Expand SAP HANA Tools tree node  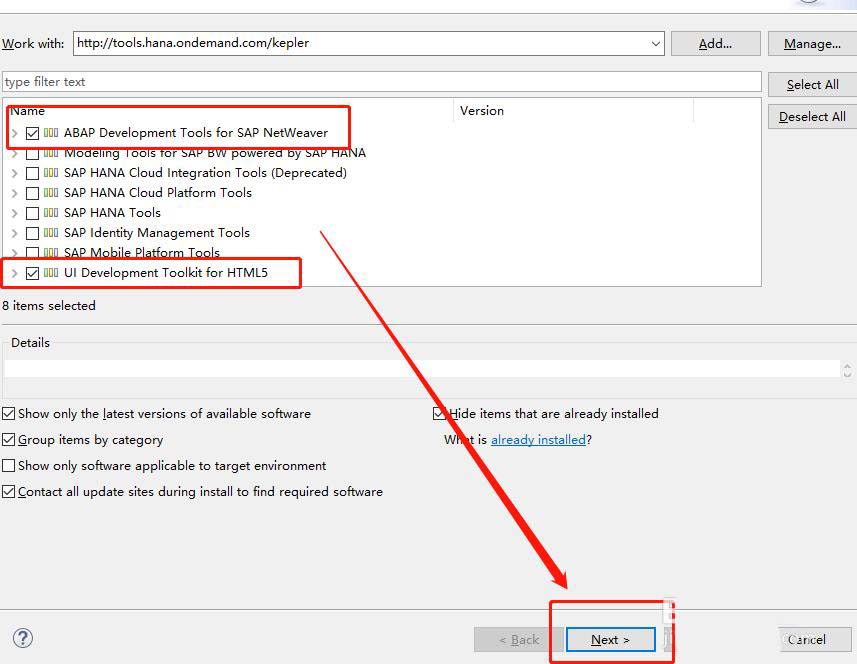15,213
